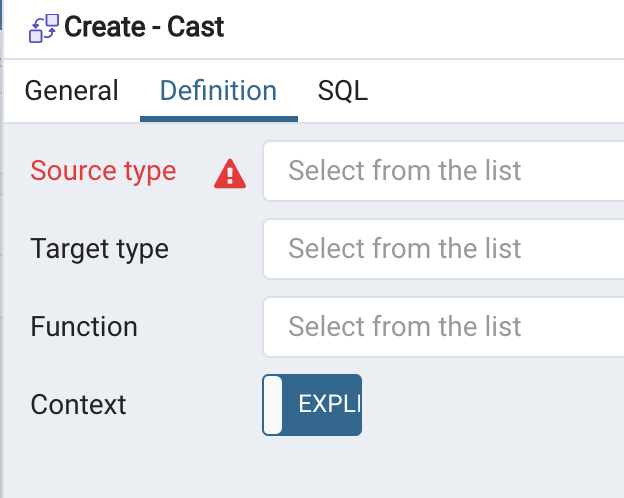Click the red Source type label
This screenshot has width=624, height=498.
103,171
